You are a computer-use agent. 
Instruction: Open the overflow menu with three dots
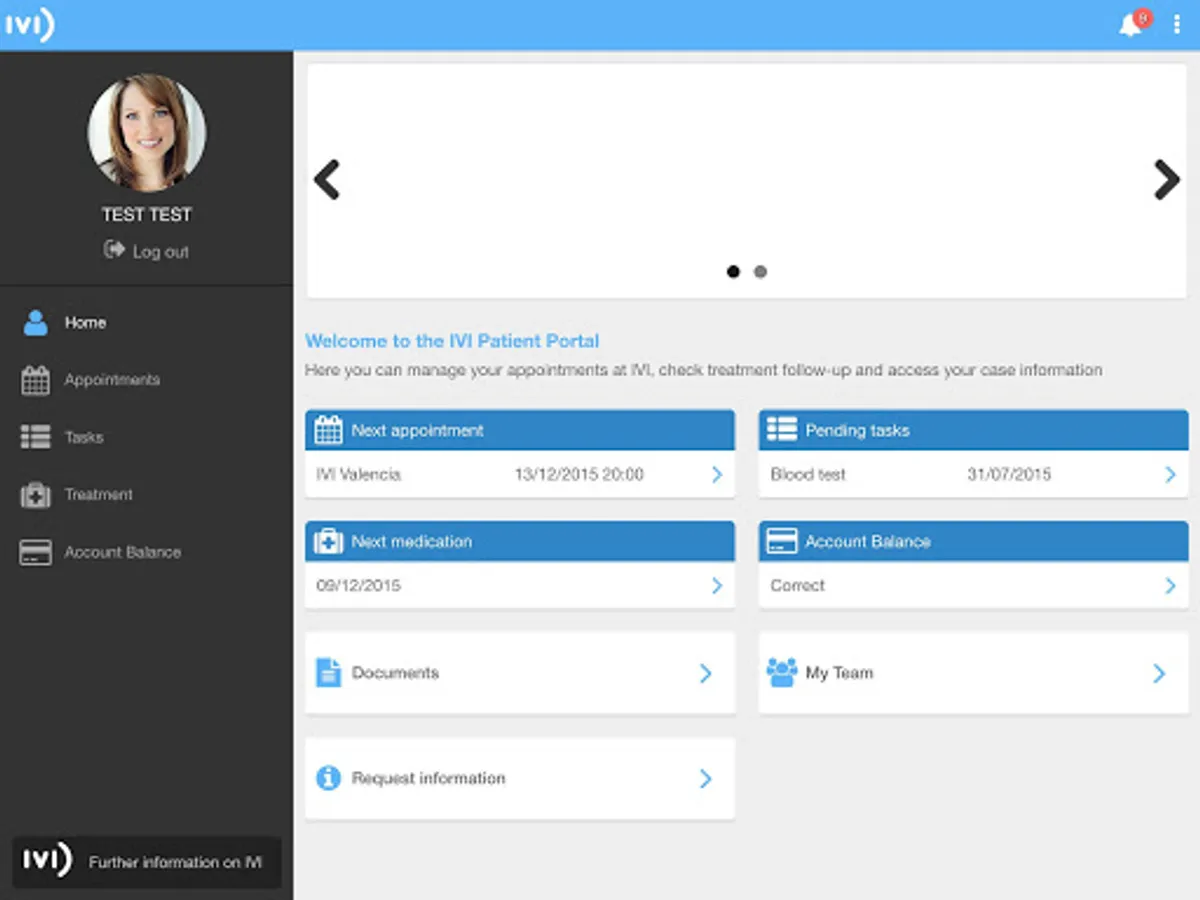tap(1177, 25)
